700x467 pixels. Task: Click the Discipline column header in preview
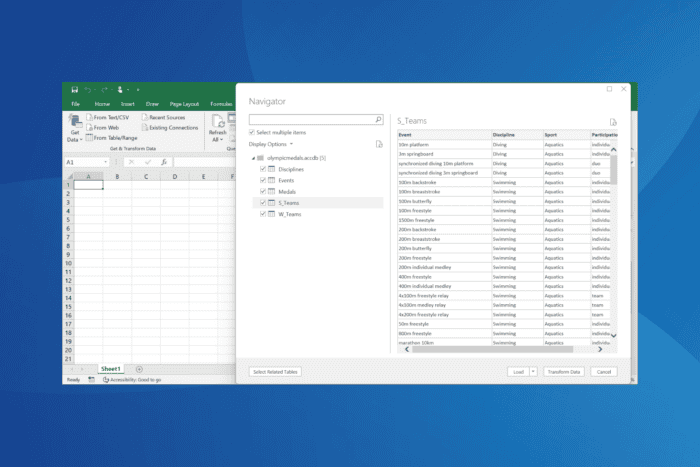pyautogui.click(x=517, y=134)
